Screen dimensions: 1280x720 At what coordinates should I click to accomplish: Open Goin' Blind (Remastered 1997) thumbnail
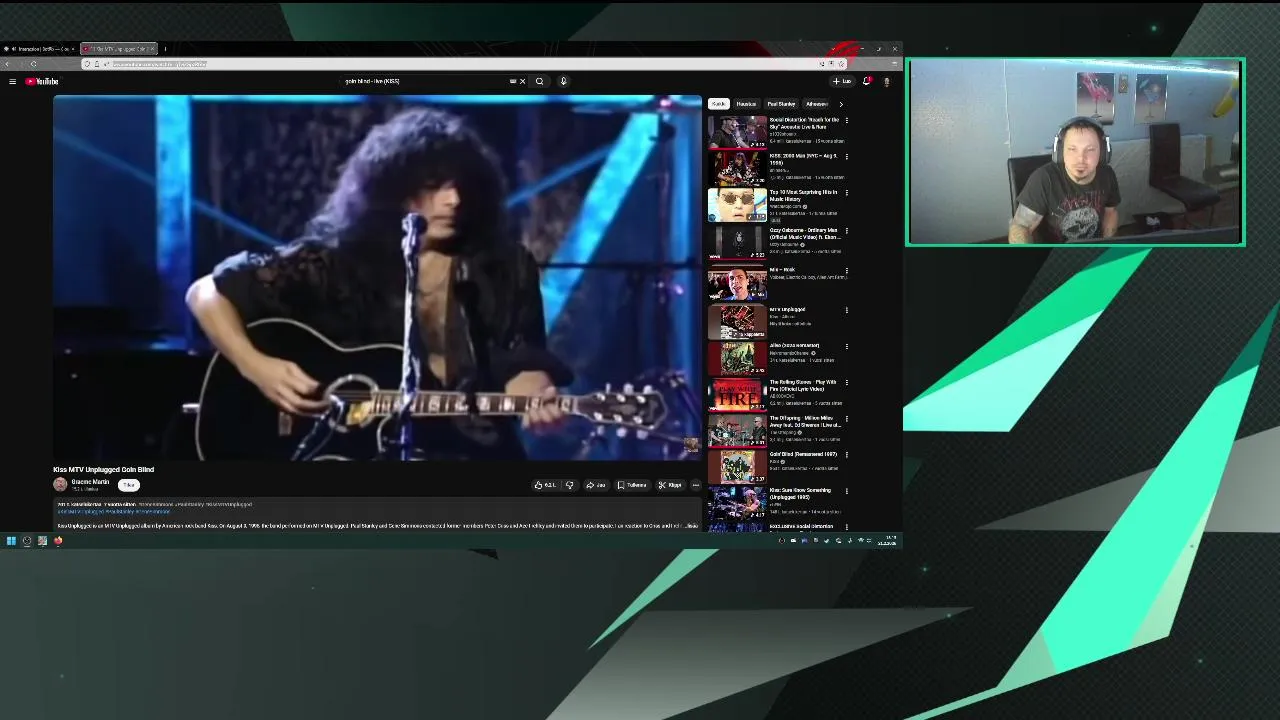737,467
